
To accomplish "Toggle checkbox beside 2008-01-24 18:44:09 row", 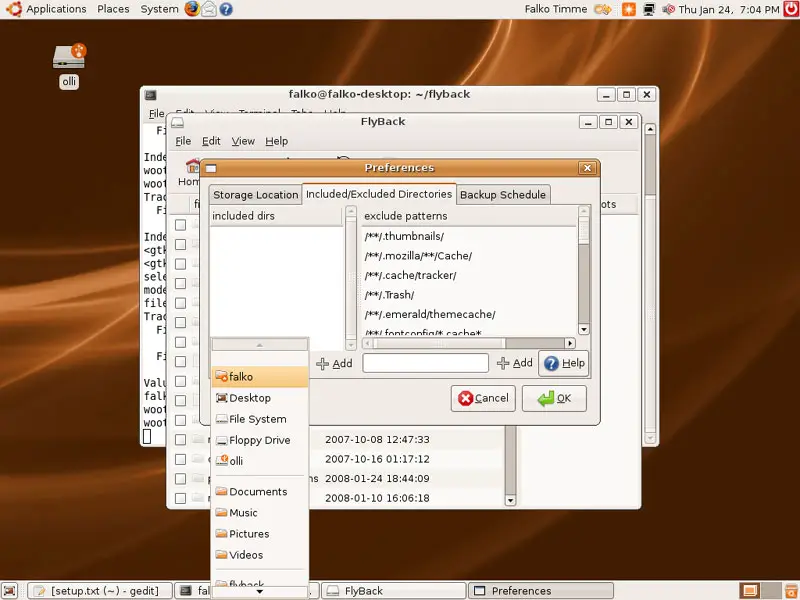I will (181, 479).
